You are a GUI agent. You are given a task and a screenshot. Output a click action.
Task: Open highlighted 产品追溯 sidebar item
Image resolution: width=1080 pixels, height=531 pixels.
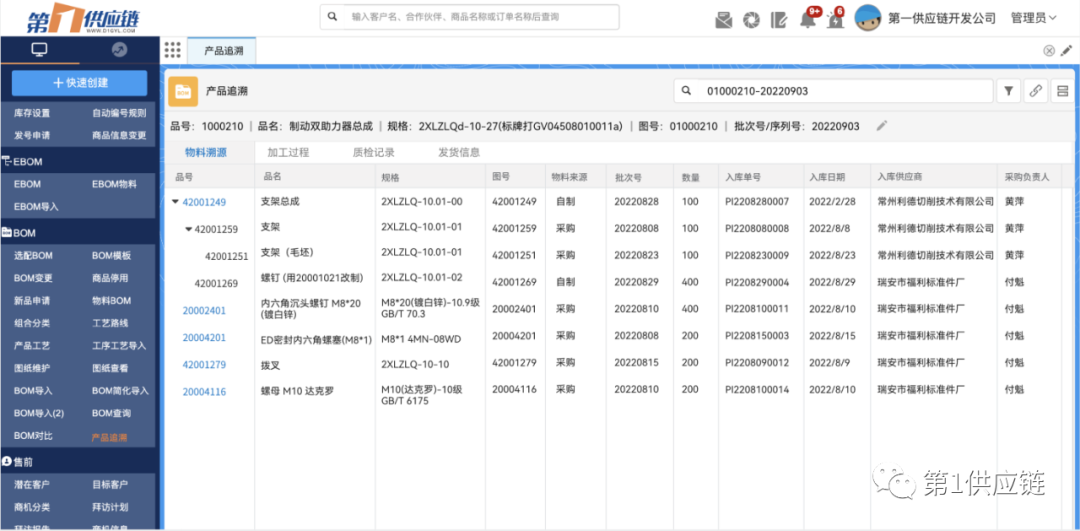110,437
